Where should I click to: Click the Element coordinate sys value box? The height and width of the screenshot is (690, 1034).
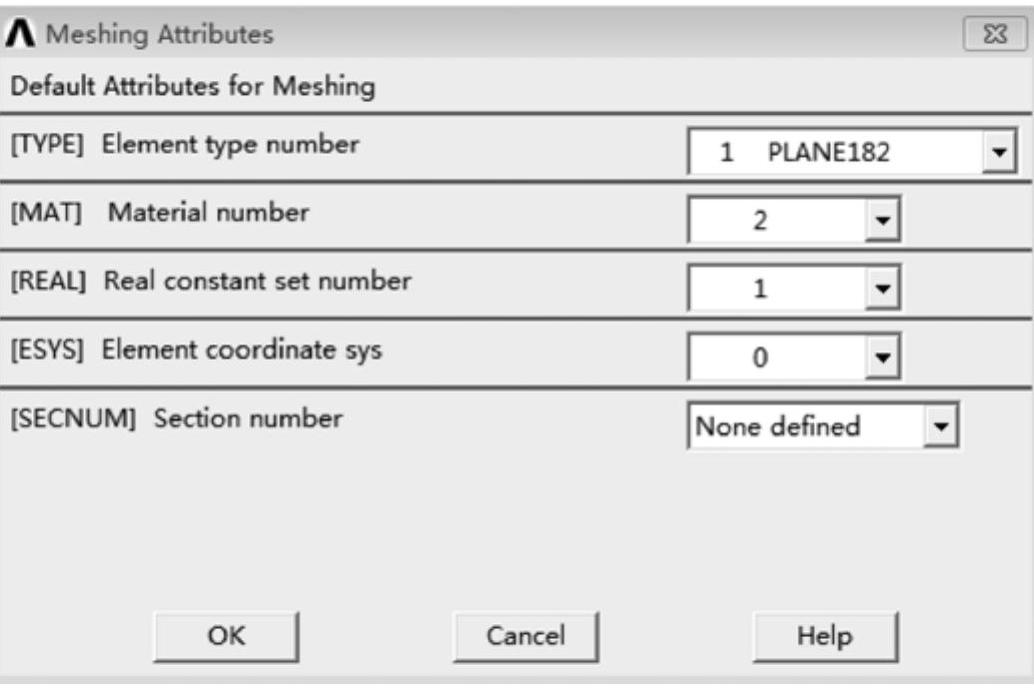click(774, 357)
